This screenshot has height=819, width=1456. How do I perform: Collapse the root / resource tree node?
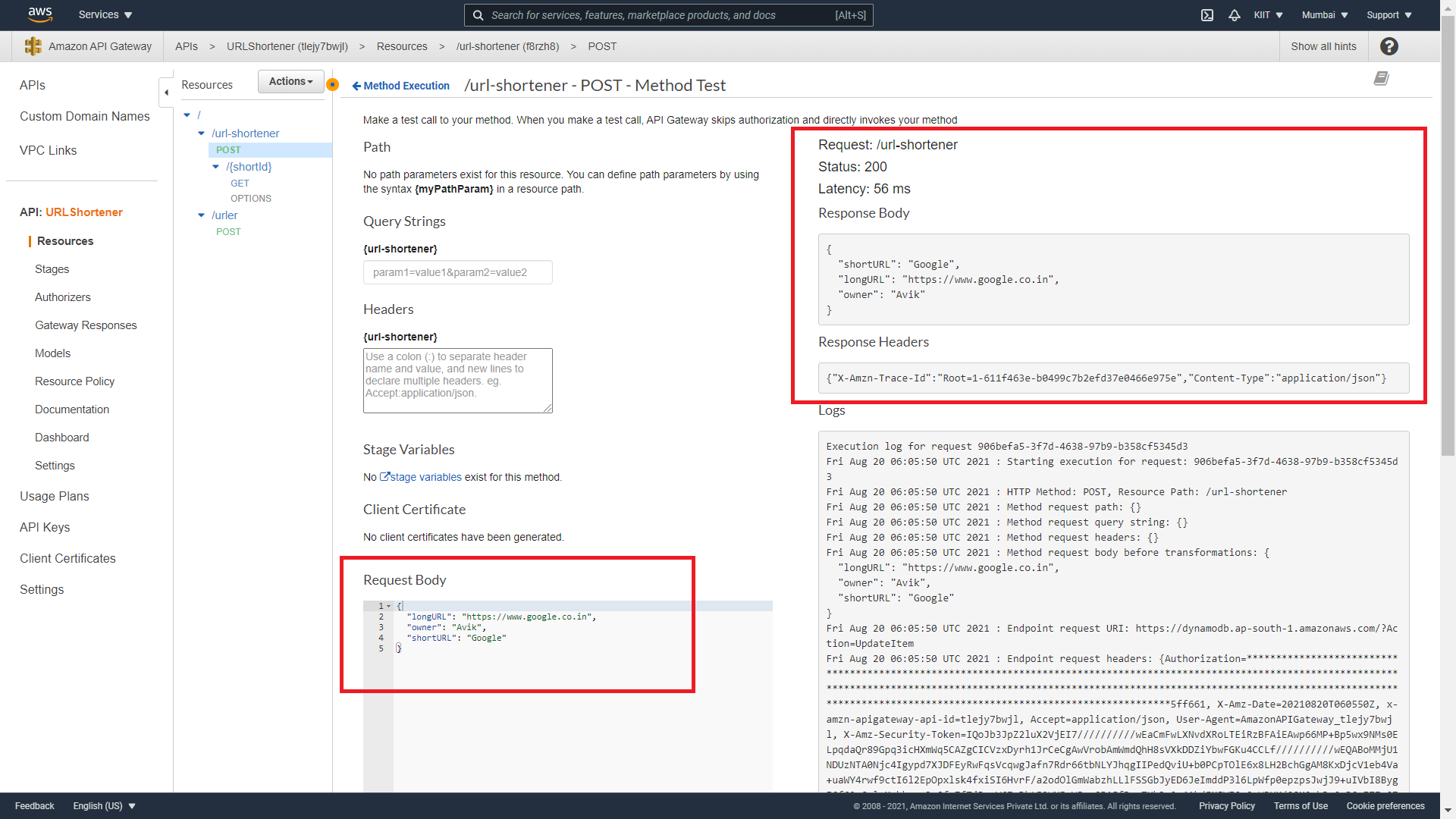tap(187, 115)
